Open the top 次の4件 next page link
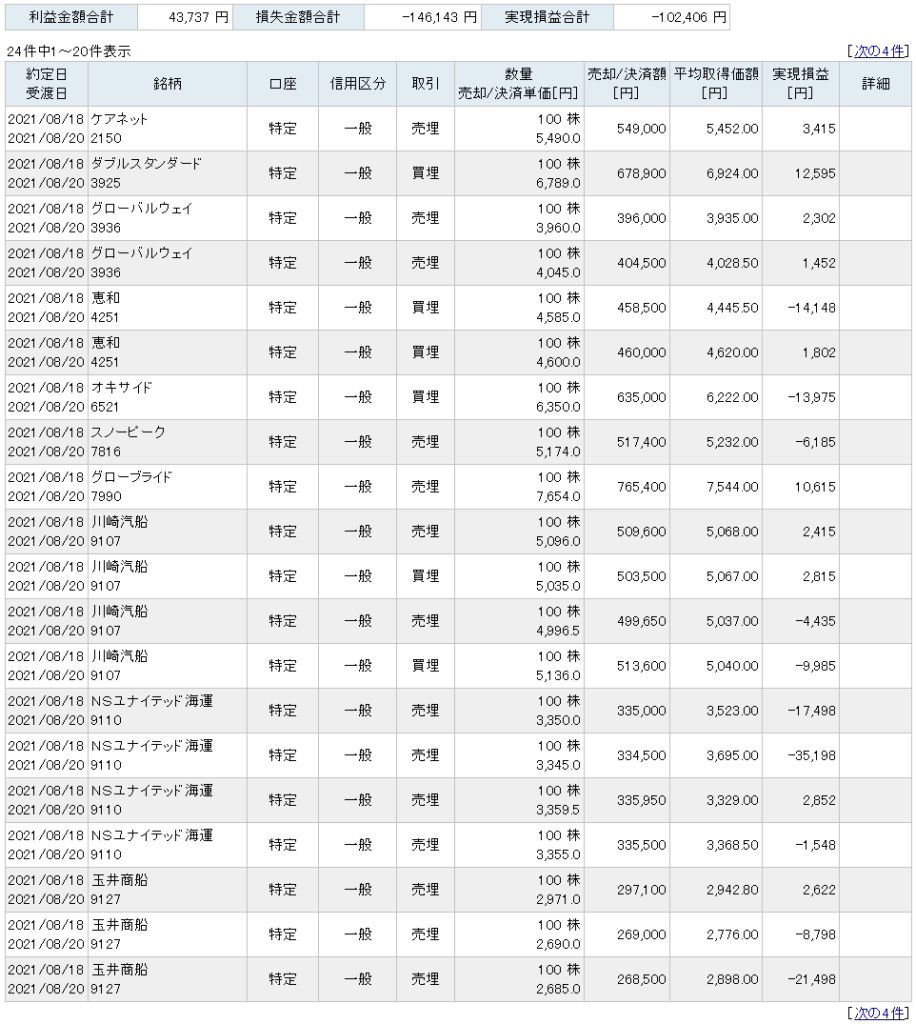 pos(879,51)
